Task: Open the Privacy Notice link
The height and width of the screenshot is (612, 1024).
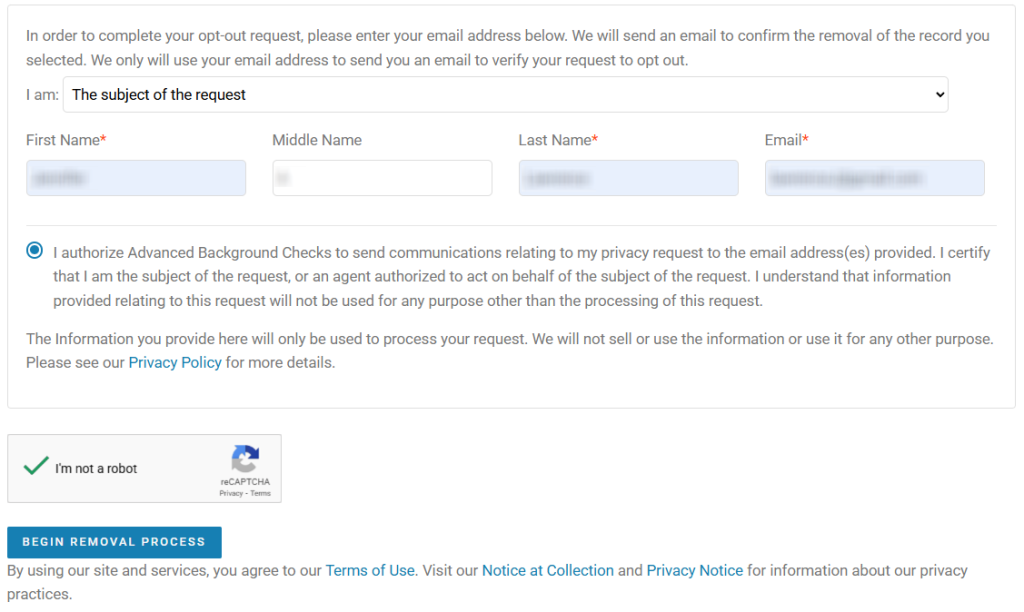Action: pos(694,571)
